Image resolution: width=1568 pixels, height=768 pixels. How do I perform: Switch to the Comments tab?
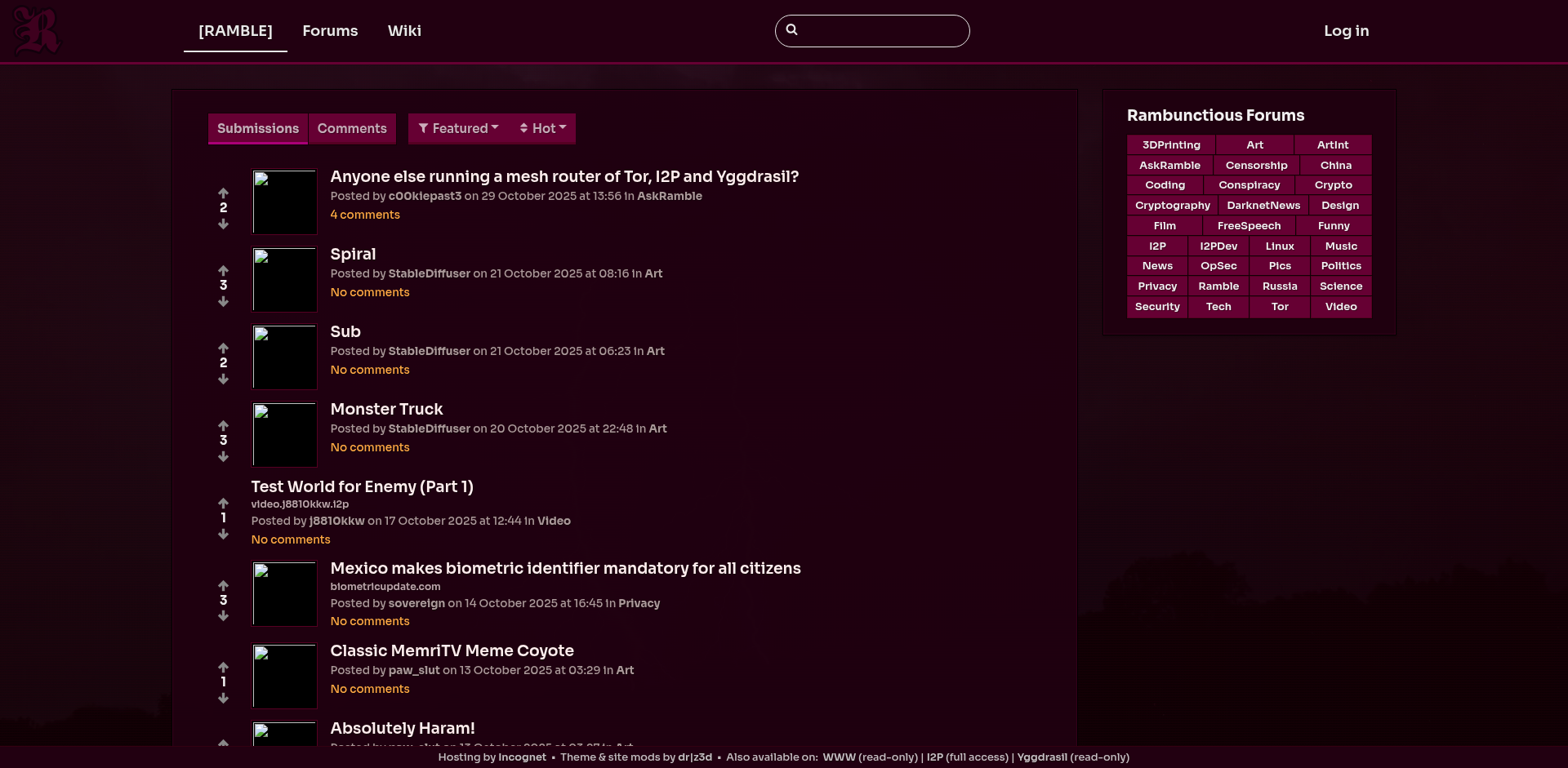[x=352, y=129]
